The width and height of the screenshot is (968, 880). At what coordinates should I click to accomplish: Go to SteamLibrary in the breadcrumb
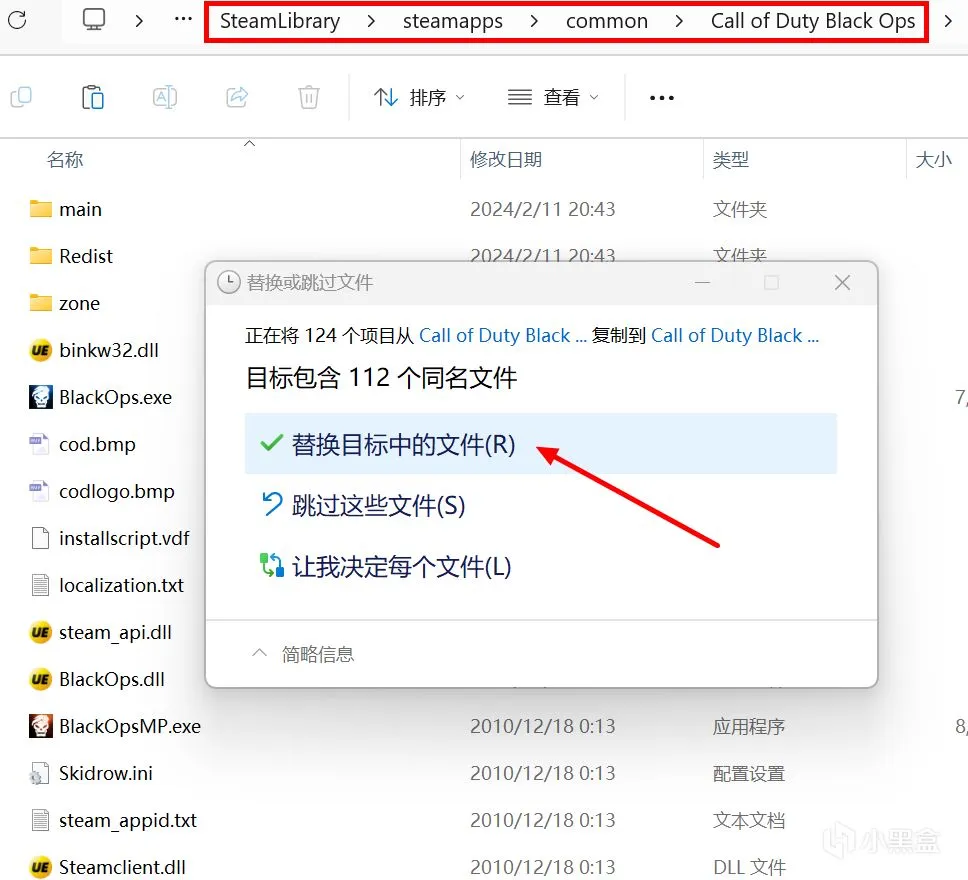280,21
